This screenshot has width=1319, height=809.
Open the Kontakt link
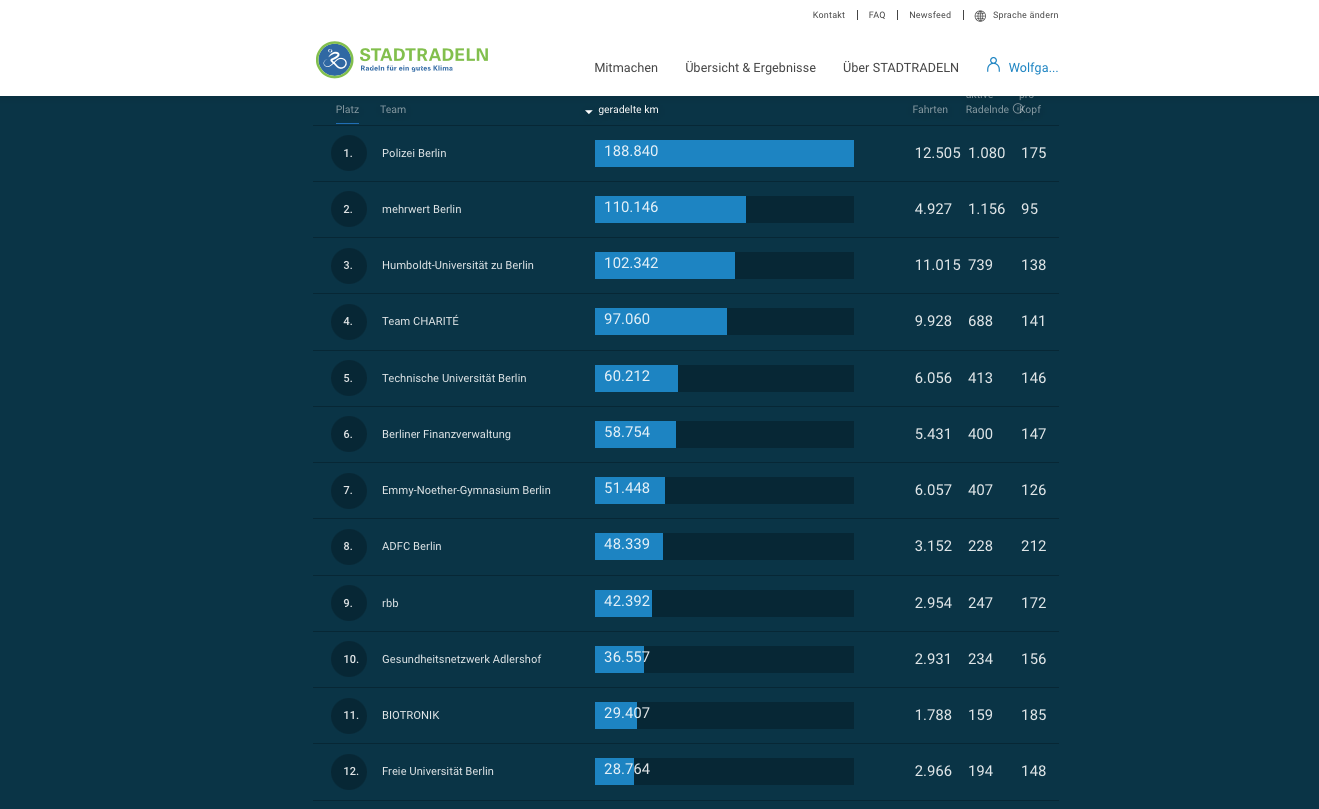829,15
